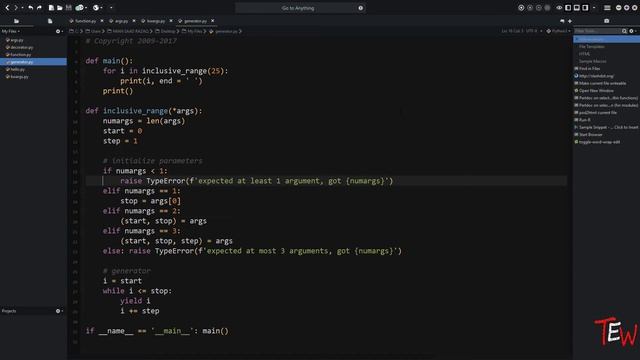
Task: Switch to the Places folder tab in left pane
Action: (x=16, y=21)
